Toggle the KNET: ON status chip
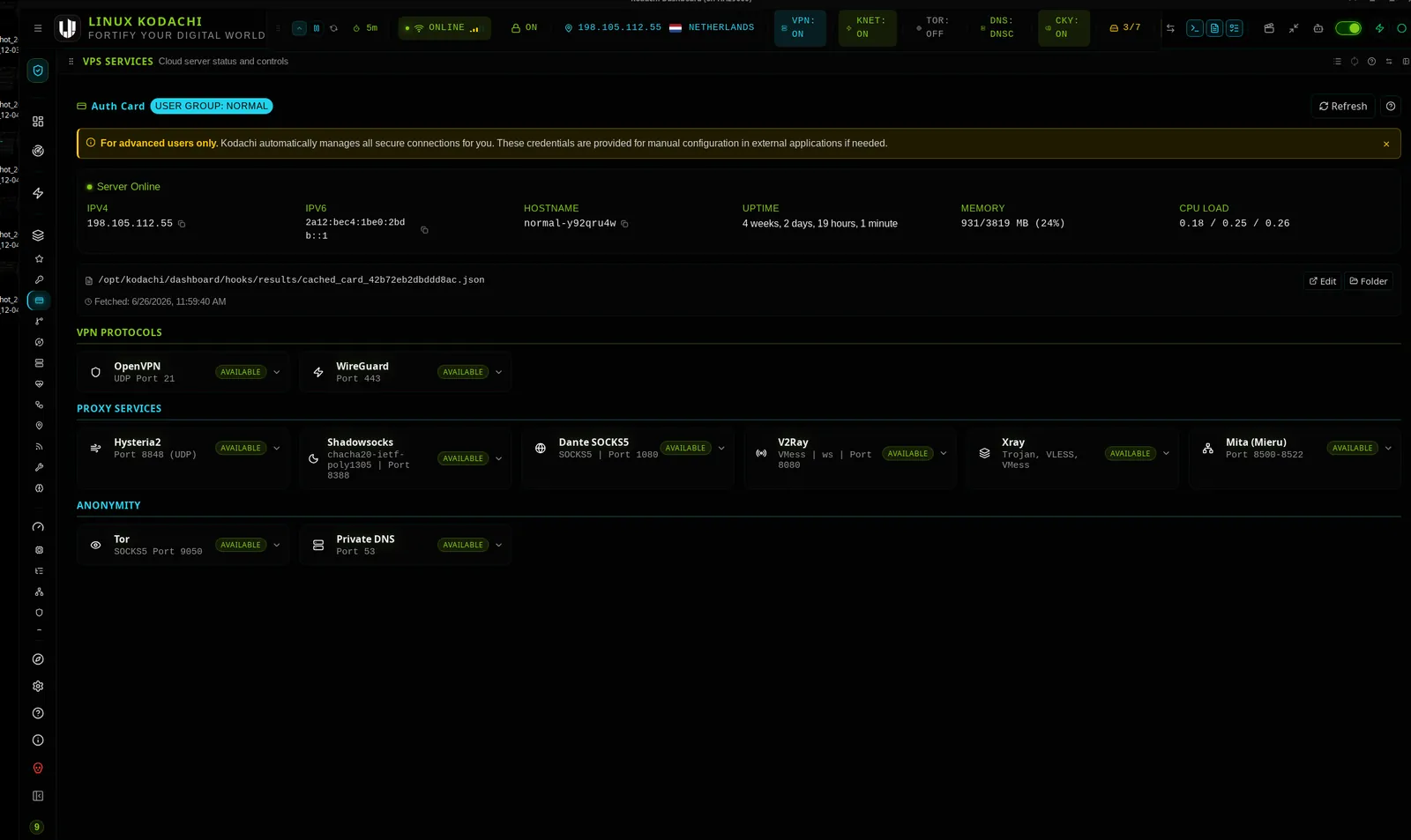This screenshot has width=1411, height=840. coord(867,28)
